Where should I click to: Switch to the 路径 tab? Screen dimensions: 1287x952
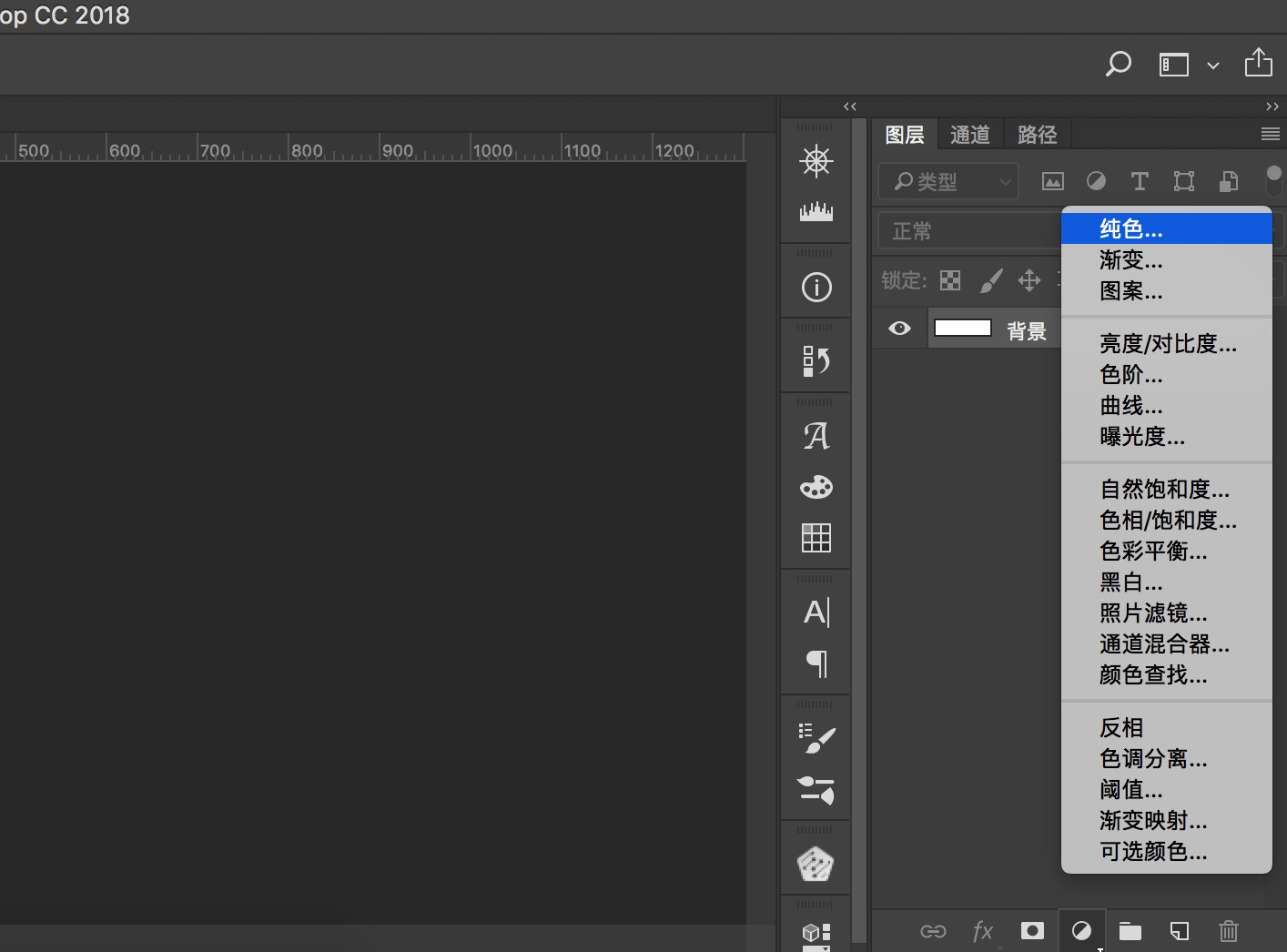pyautogui.click(x=1038, y=135)
